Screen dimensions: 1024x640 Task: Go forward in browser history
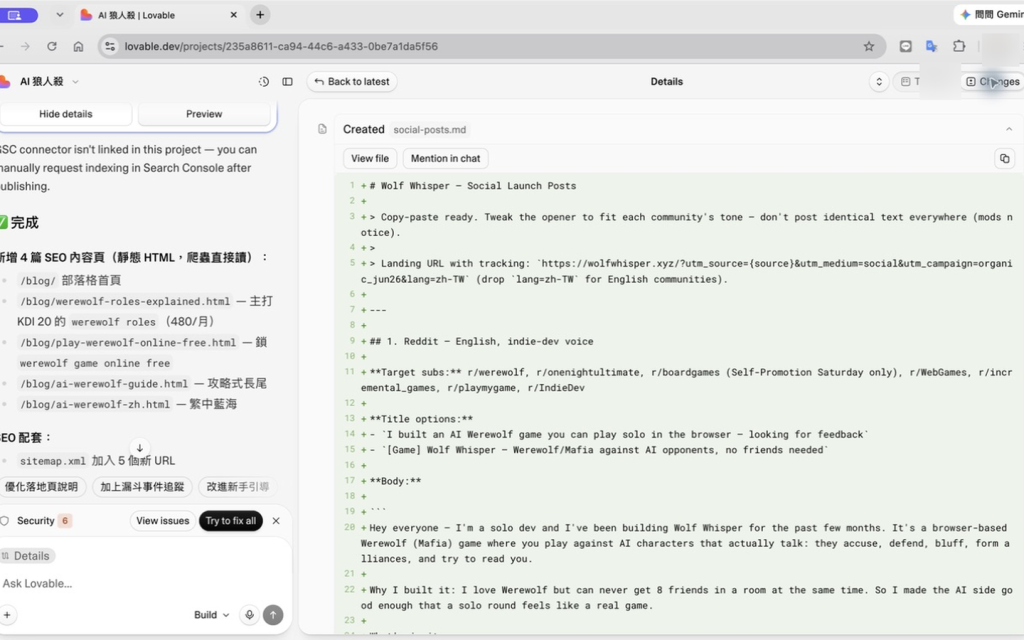coord(25,46)
